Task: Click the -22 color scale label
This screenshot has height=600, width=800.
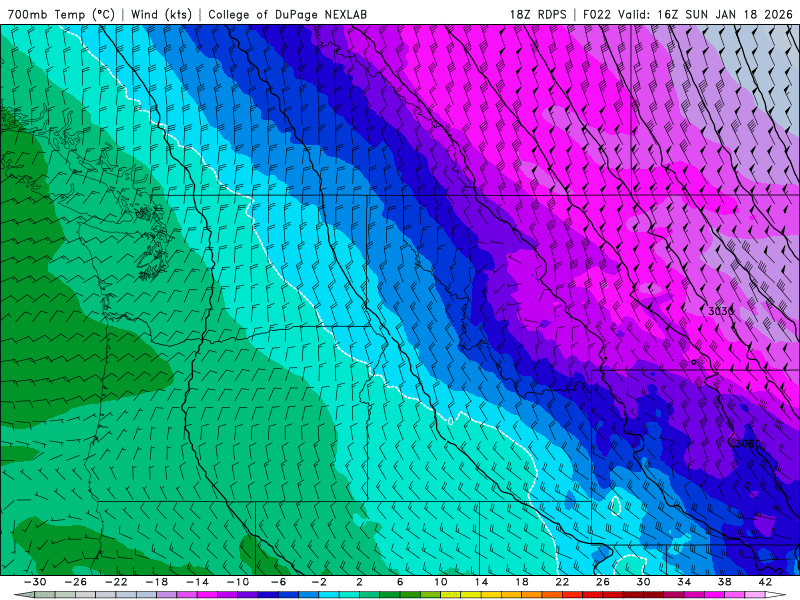Action: tap(116, 582)
